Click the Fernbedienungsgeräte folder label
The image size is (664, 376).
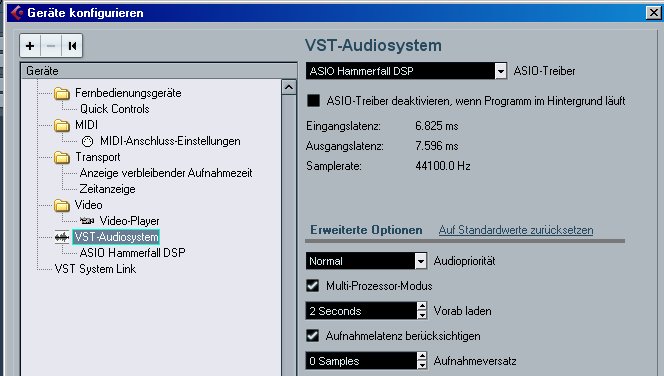coord(128,93)
